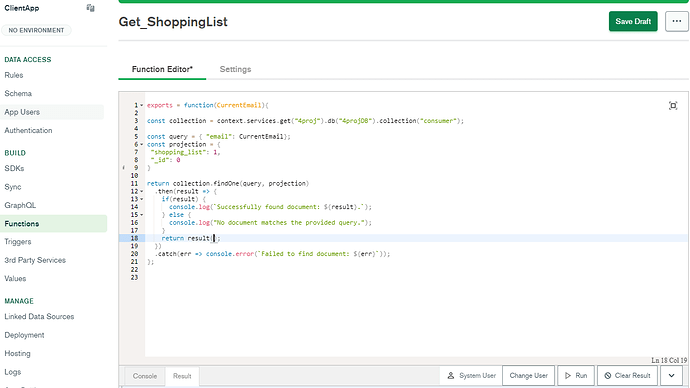The image size is (690, 388).
Task: Open Triggers page
Action: (x=18, y=242)
